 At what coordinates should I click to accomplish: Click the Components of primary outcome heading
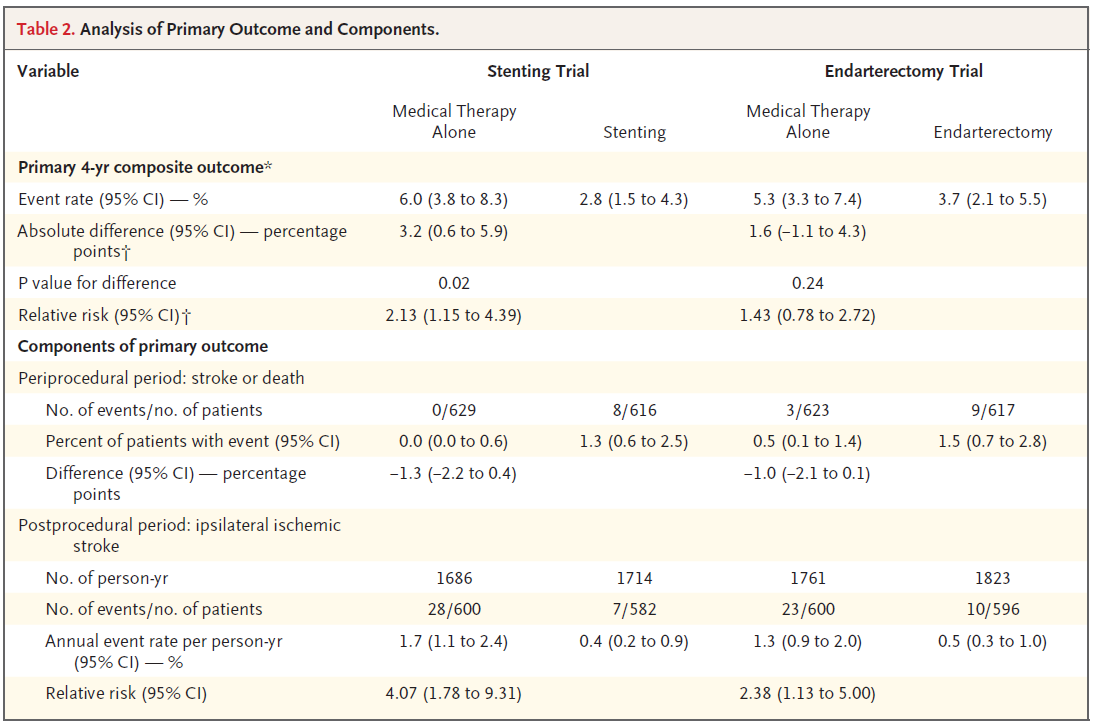(143, 347)
